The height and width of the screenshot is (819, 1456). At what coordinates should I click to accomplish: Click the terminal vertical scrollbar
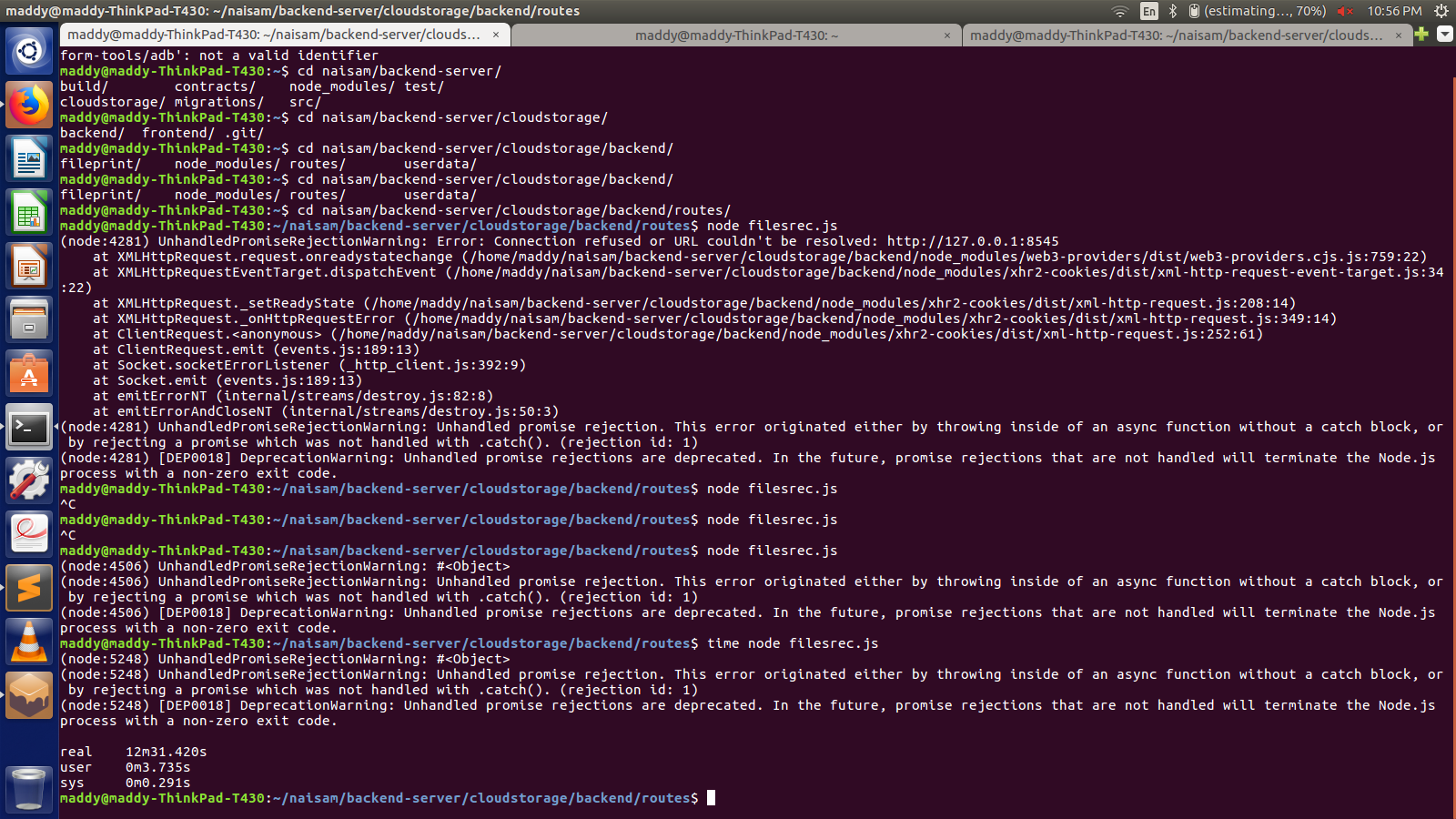coord(1452,446)
